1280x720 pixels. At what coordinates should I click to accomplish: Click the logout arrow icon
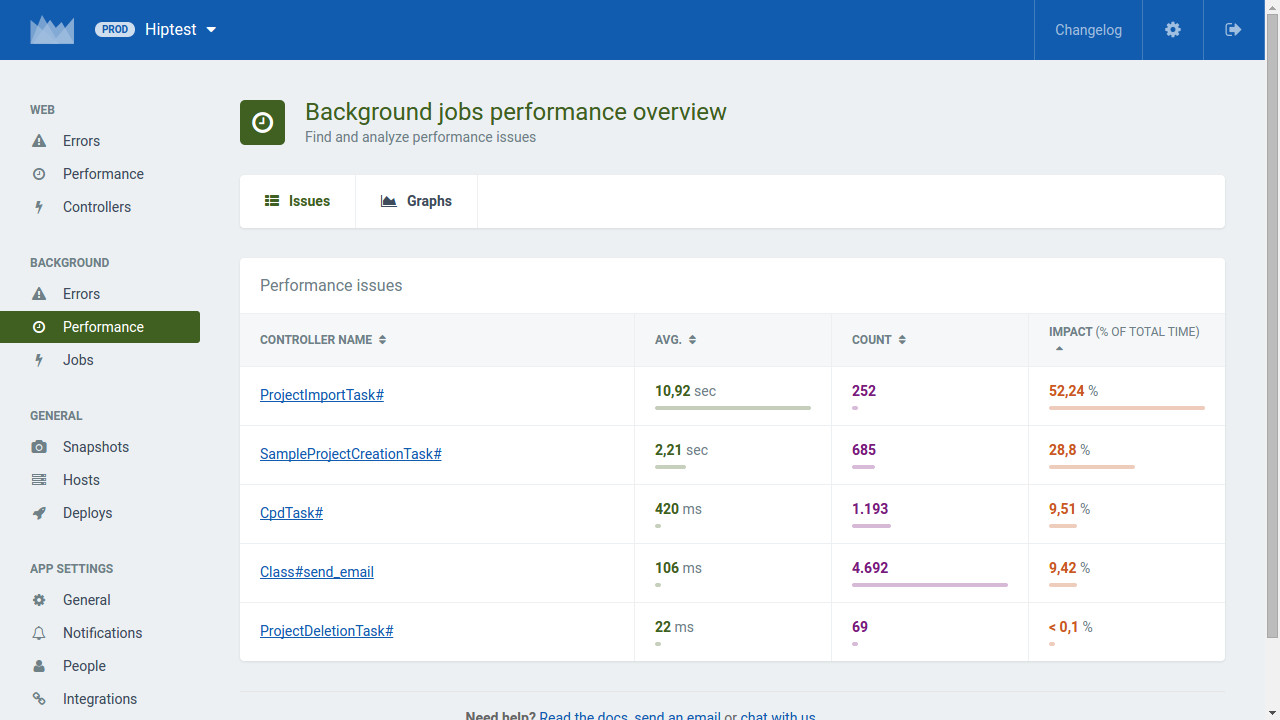coord(1233,30)
